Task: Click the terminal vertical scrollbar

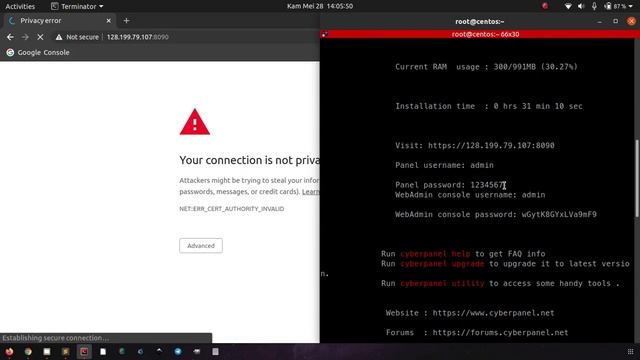Action: coord(637,178)
